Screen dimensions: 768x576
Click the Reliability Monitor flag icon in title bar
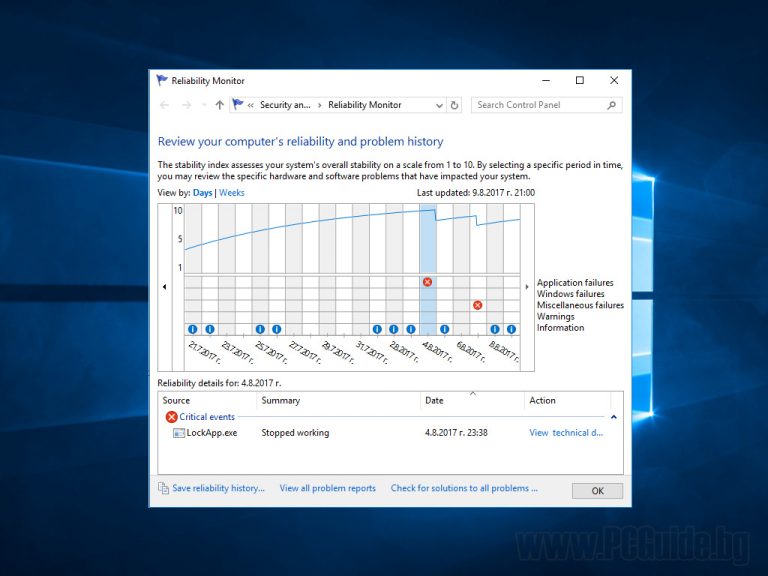pyautogui.click(x=162, y=80)
